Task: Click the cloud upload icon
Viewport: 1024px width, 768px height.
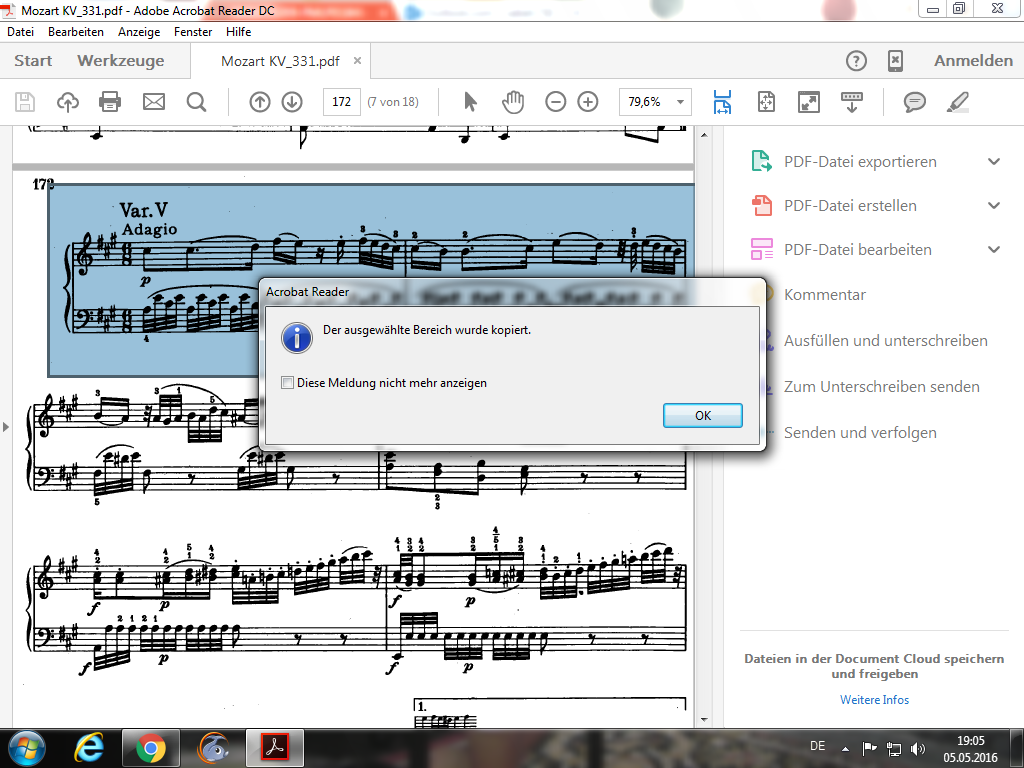Action: click(68, 102)
